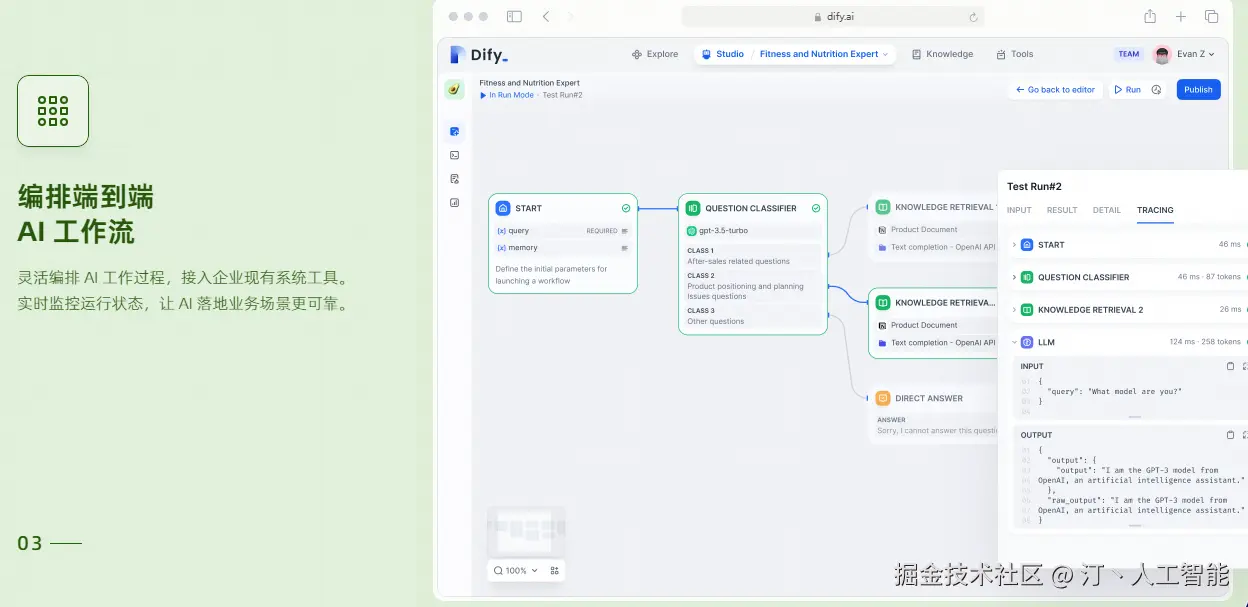This screenshot has width=1248, height=607.
Task: Click the LLM tracing node icon
Action: pos(1027,342)
